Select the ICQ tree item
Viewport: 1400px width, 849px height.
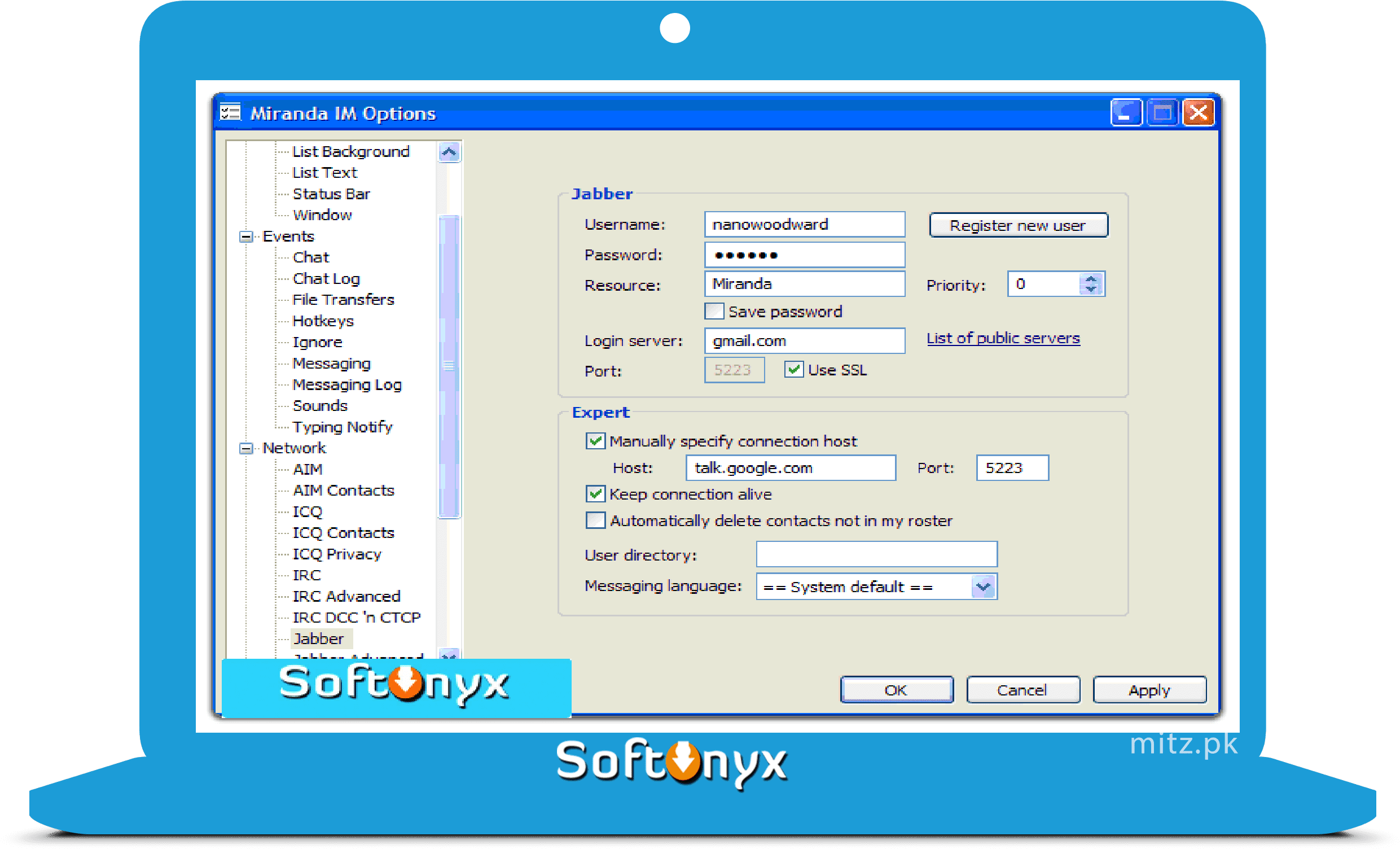(307, 512)
